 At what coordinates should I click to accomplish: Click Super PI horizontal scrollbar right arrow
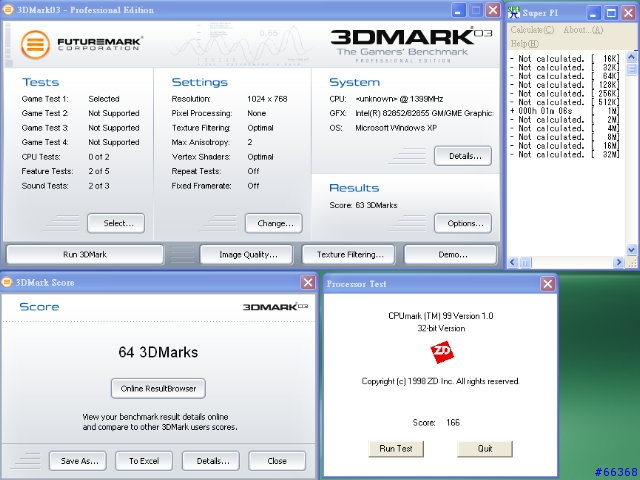pos(619,262)
